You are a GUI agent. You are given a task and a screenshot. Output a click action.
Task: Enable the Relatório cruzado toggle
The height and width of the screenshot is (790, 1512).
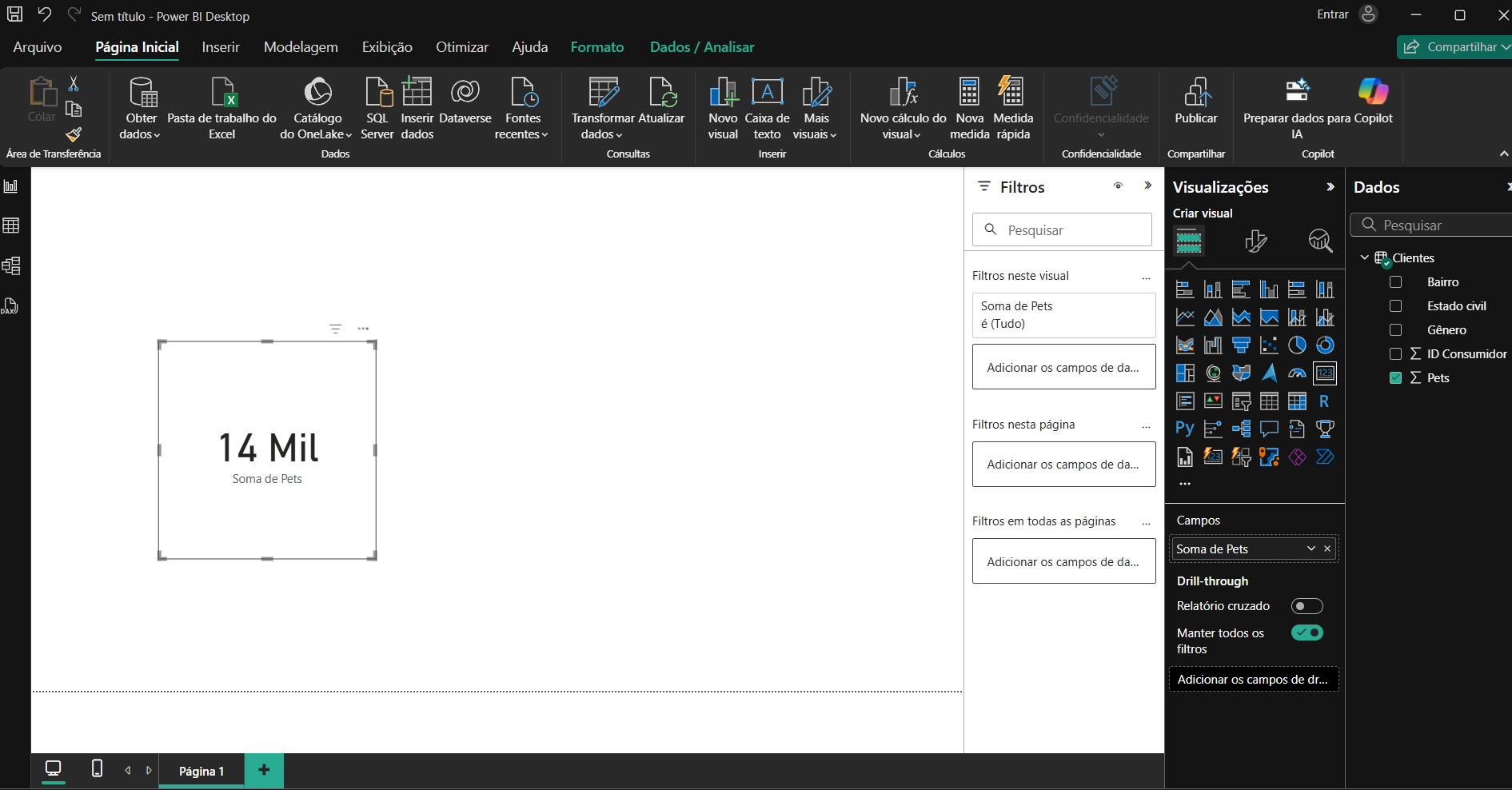point(1307,606)
